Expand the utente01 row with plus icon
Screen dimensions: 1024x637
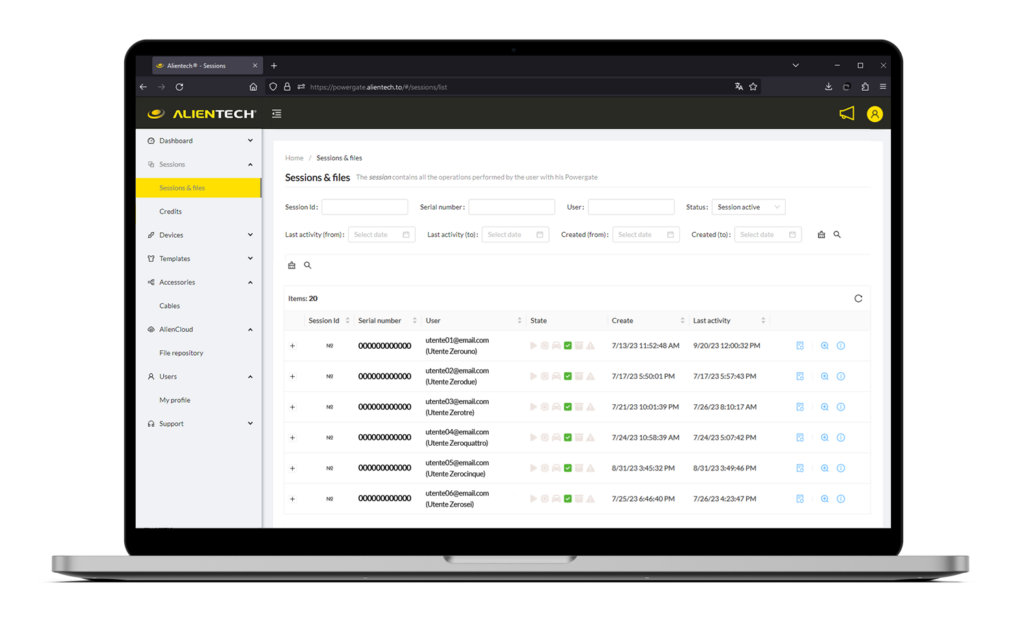click(292, 346)
